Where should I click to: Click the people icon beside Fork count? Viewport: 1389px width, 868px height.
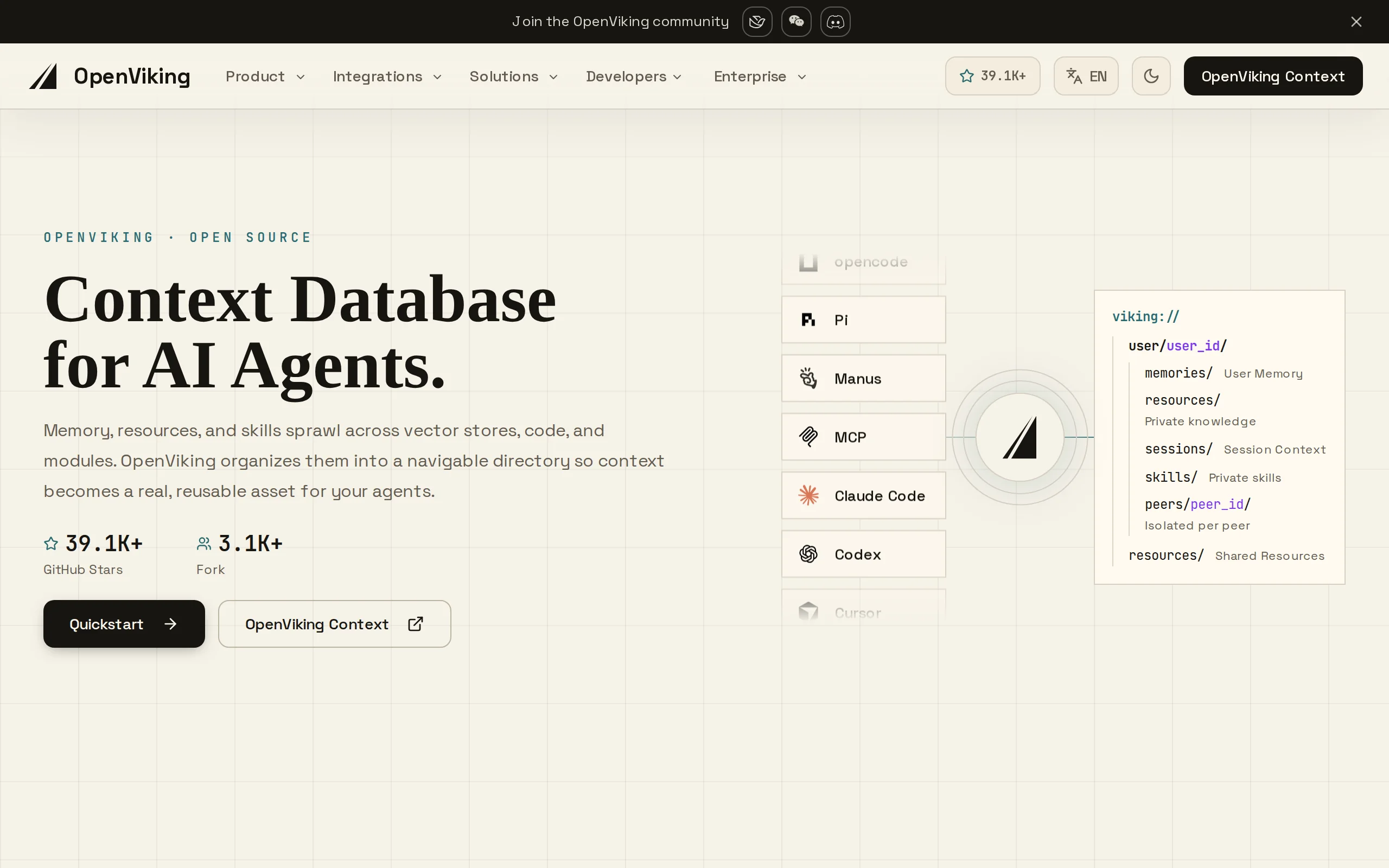click(204, 543)
